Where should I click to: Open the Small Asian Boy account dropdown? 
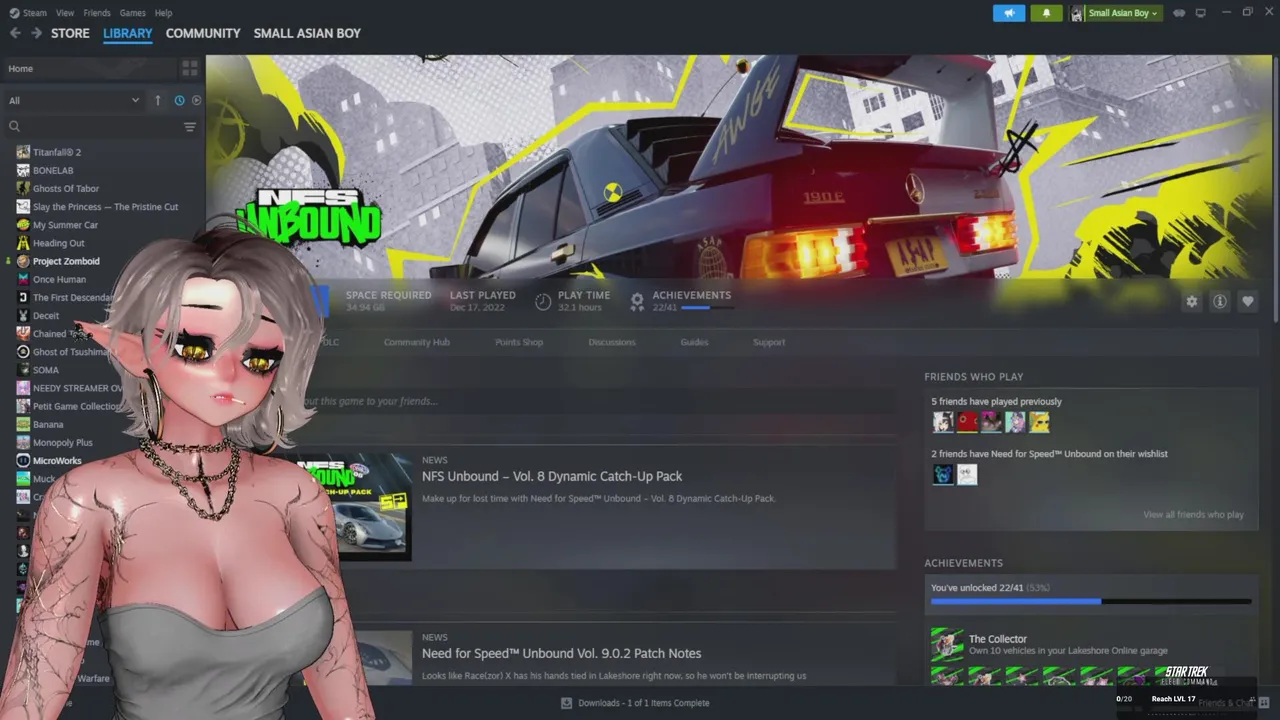pos(1115,13)
